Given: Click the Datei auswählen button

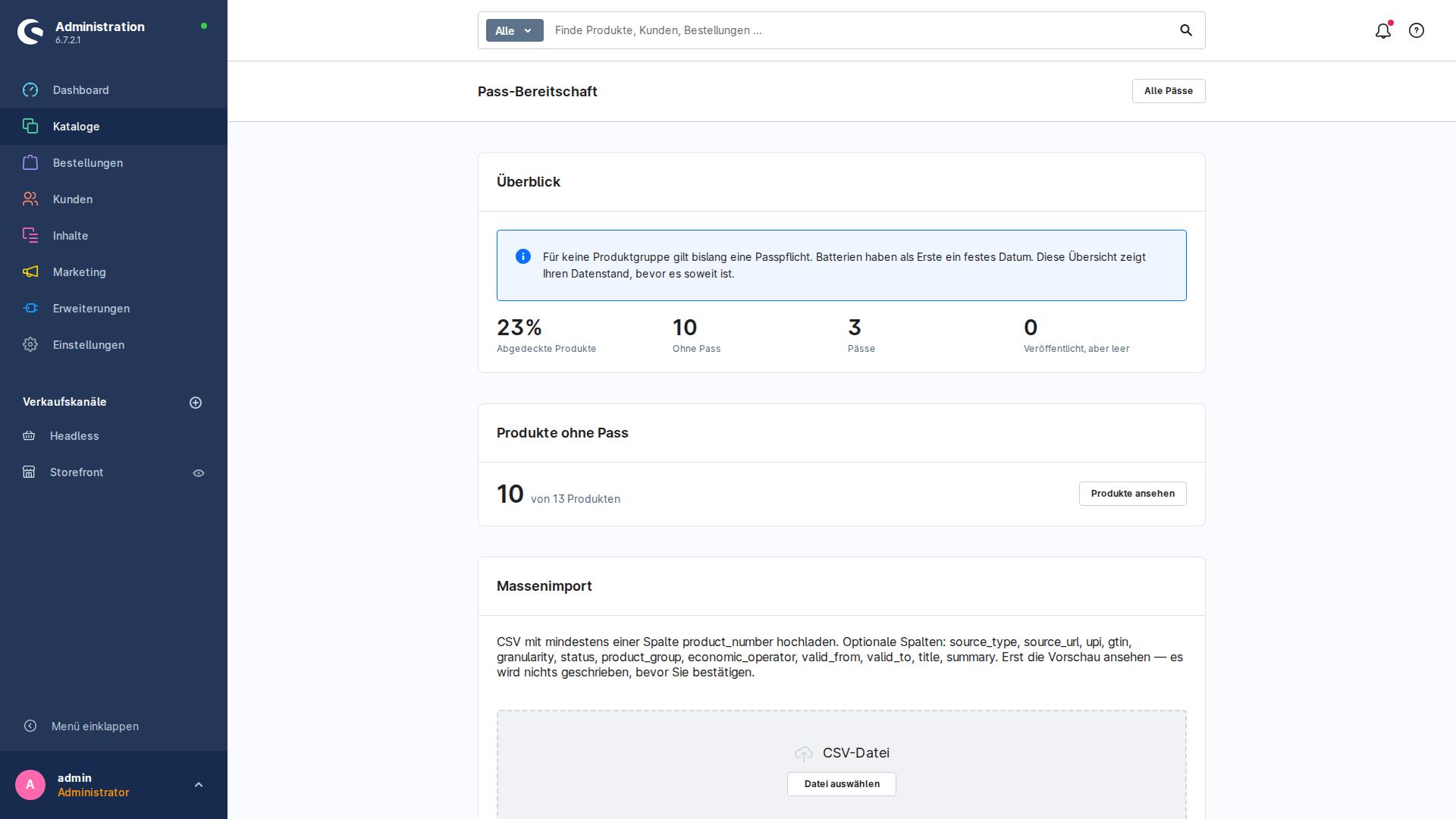Looking at the screenshot, I should (842, 784).
